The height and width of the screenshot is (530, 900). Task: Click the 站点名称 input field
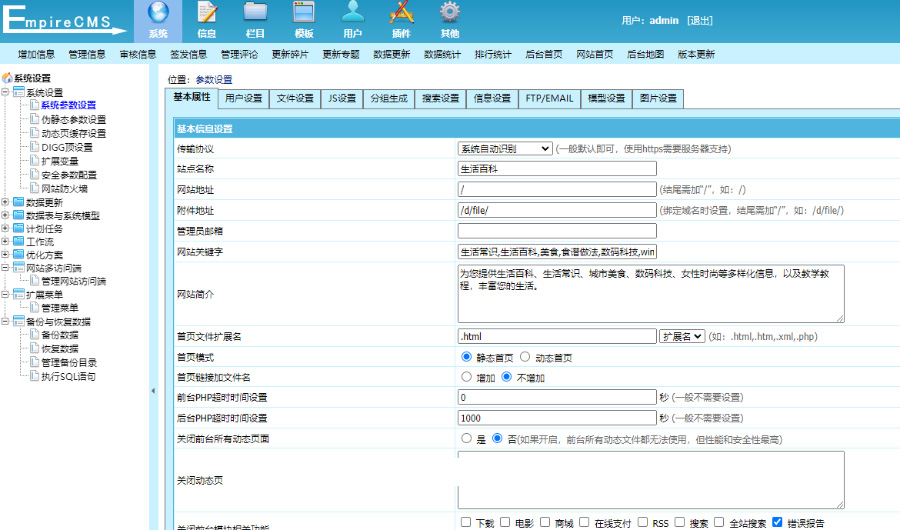point(556,168)
